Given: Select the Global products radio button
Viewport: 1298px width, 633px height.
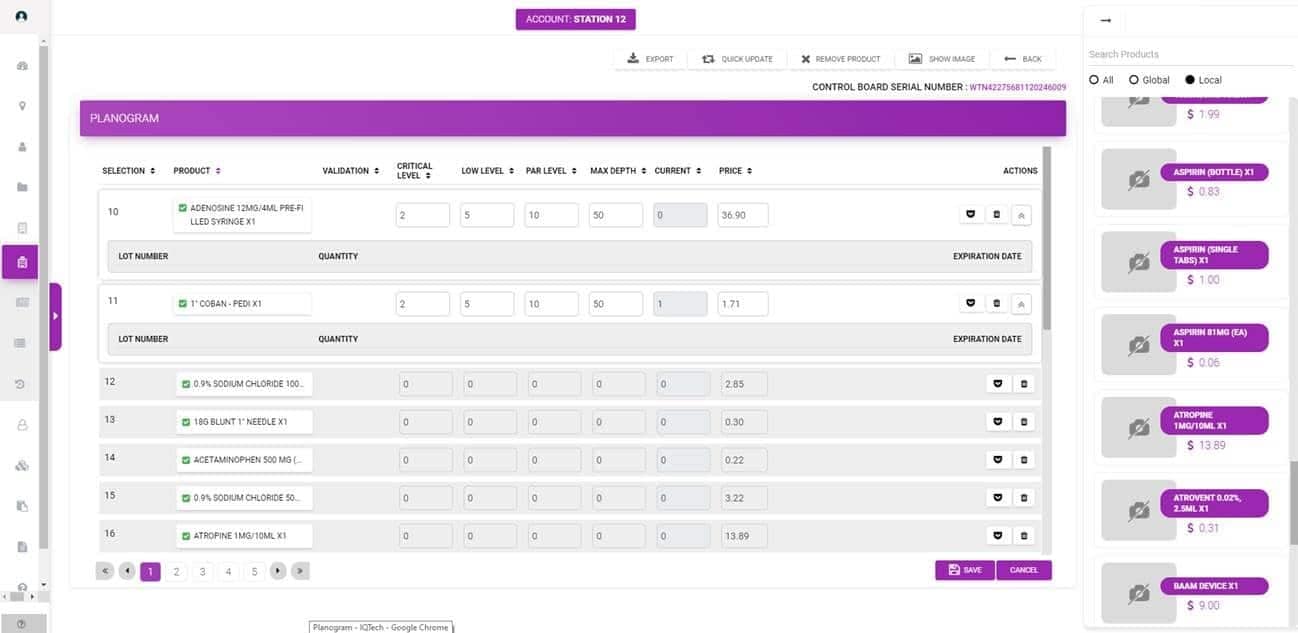Looking at the screenshot, I should [x=1133, y=79].
